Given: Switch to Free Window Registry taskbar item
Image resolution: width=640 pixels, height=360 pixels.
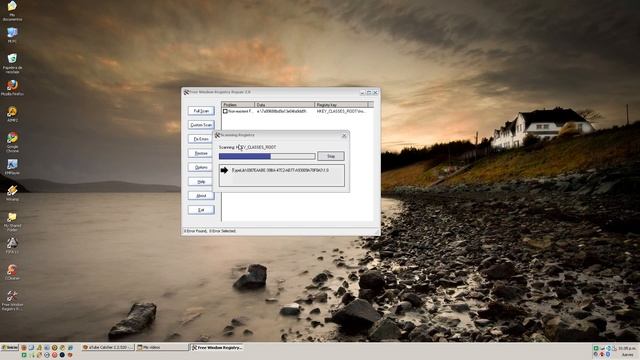Looking at the screenshot, I should (x=217, y=347).
